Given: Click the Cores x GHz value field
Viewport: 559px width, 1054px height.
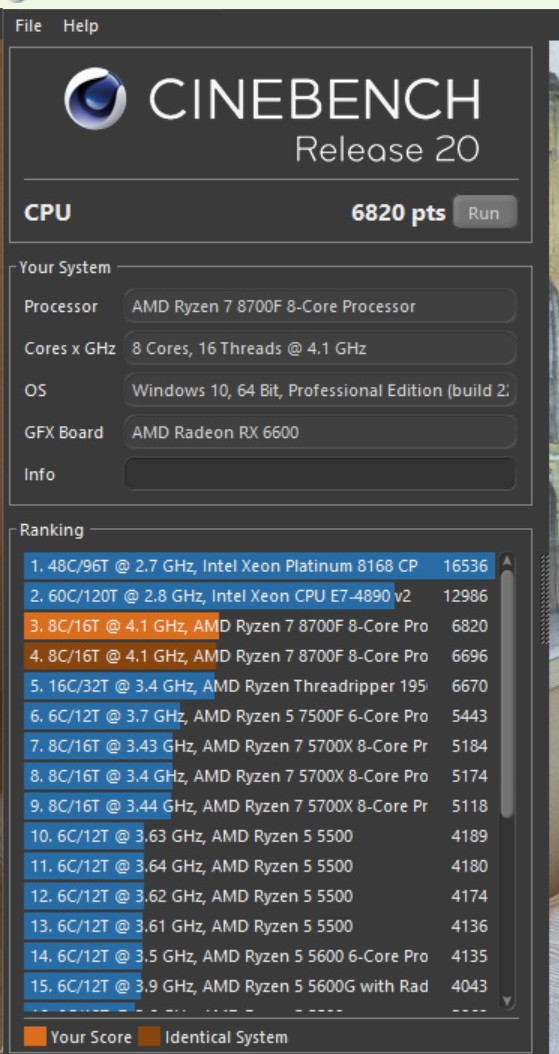Looking at the screenshot, I should pos(320,348).
